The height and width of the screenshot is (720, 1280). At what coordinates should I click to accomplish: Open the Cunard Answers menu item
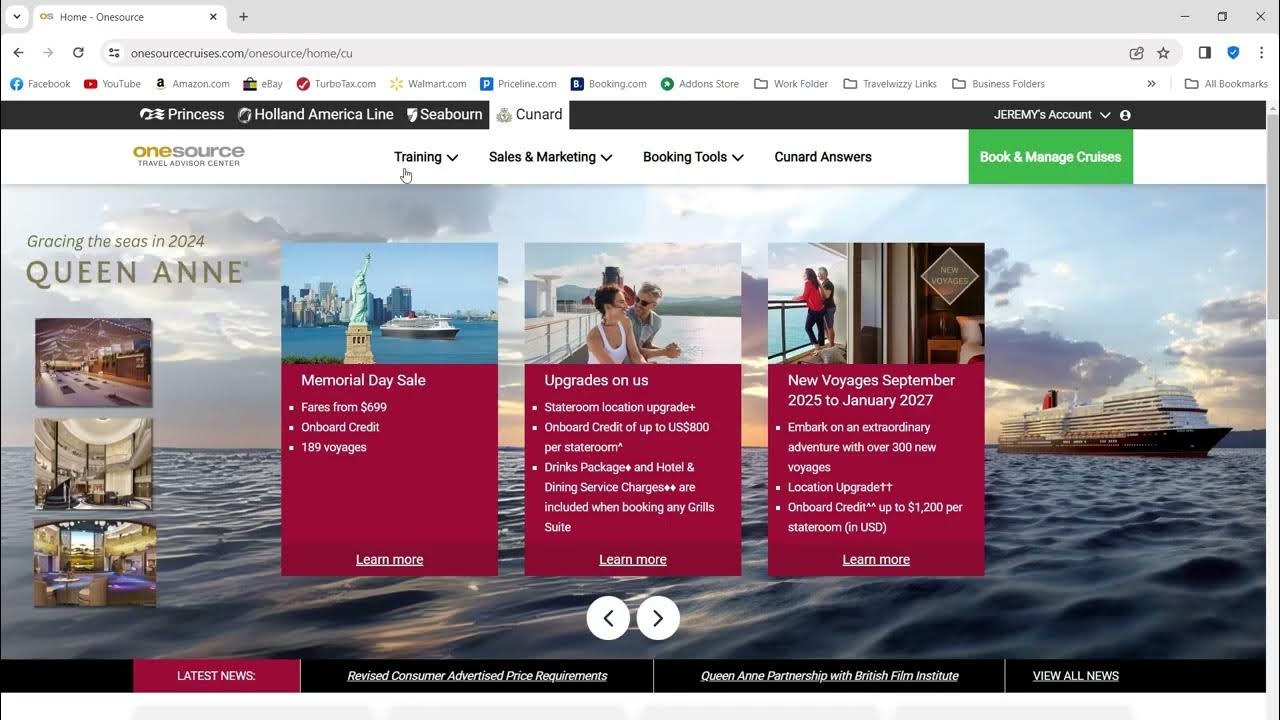[x=823, y=157]
